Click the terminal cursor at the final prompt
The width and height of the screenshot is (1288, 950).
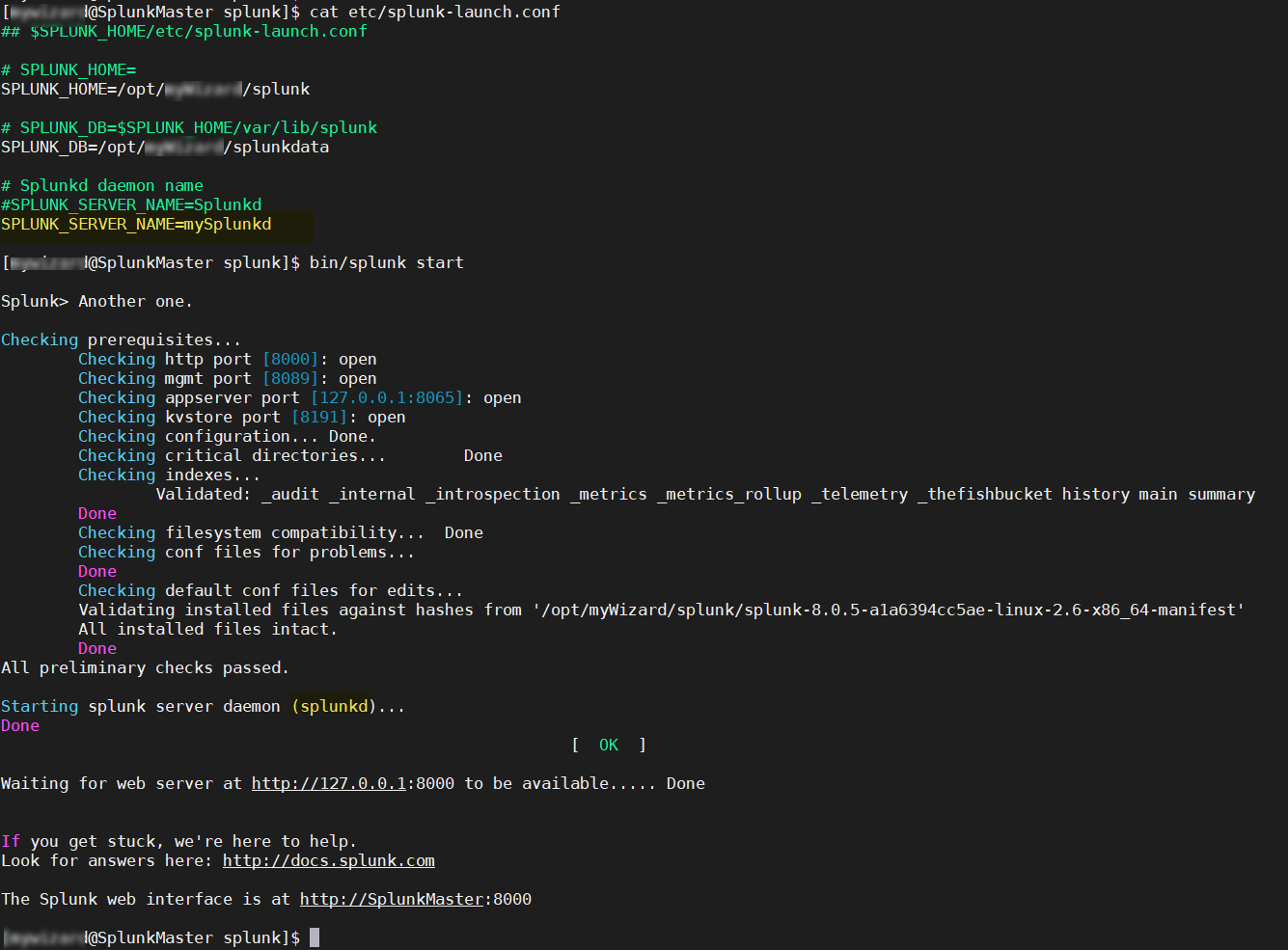[x=315, y=937]
